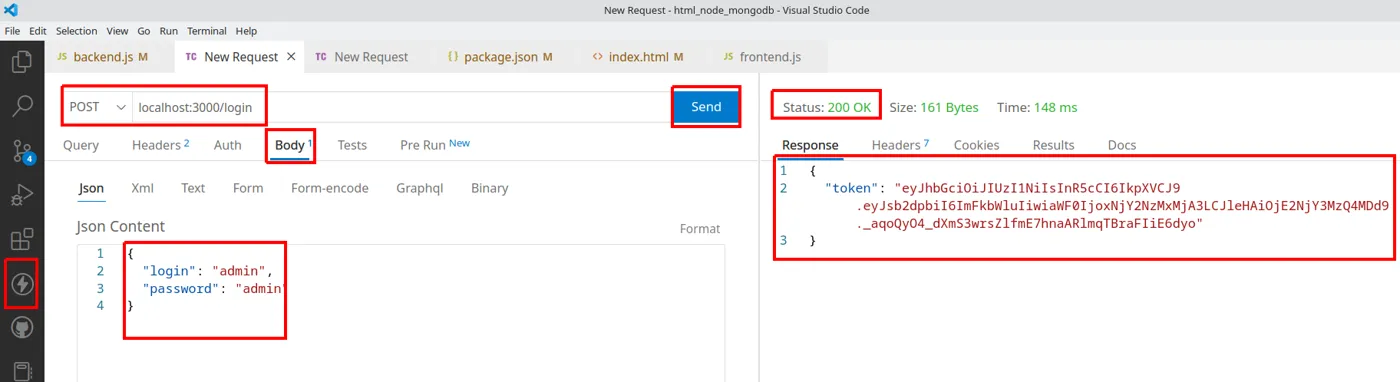Open the Query request tab
The image size is (1400, 382).
click(x=81, y=145)
